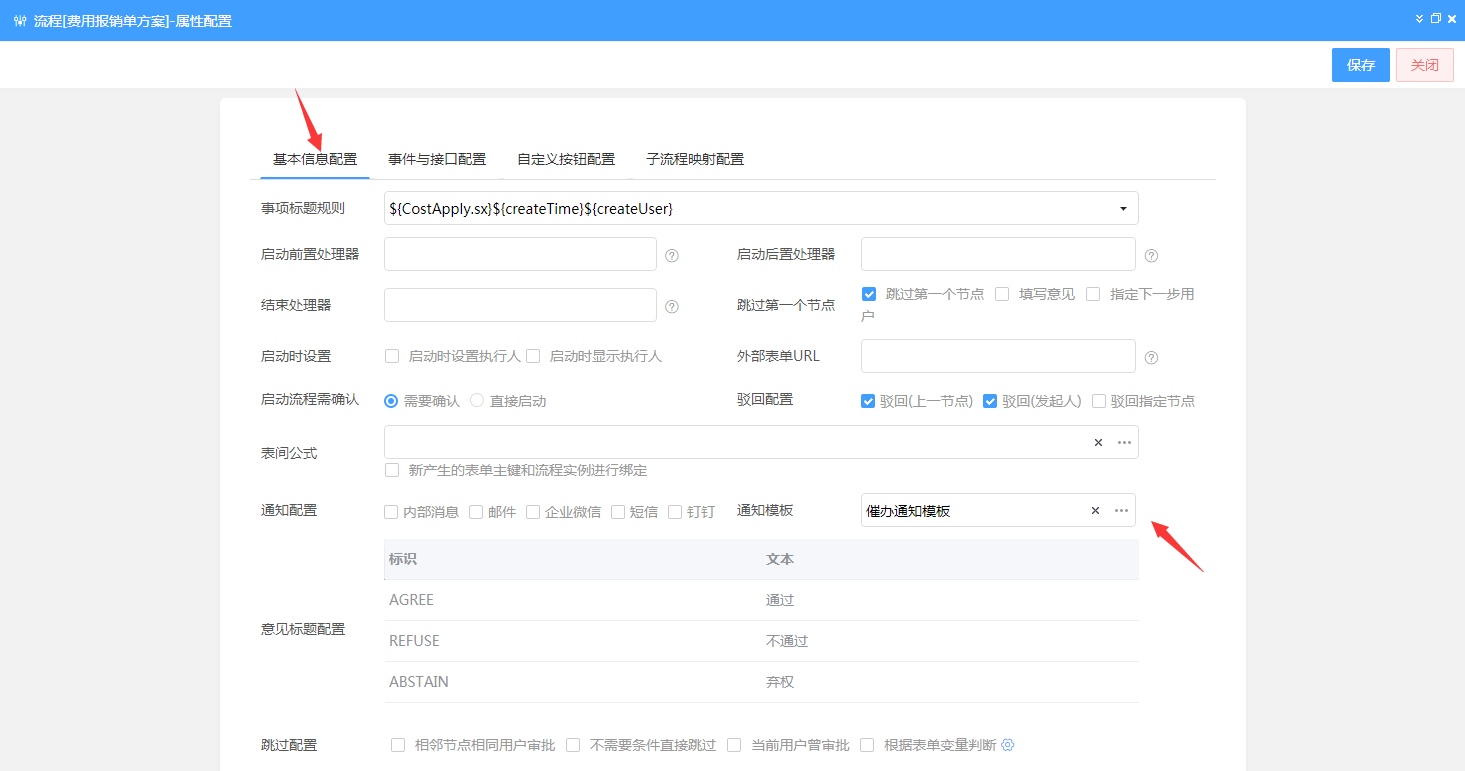Click 通过 text cell
The height and width of the screenshot is (771, 1465).
click(780, 600)
